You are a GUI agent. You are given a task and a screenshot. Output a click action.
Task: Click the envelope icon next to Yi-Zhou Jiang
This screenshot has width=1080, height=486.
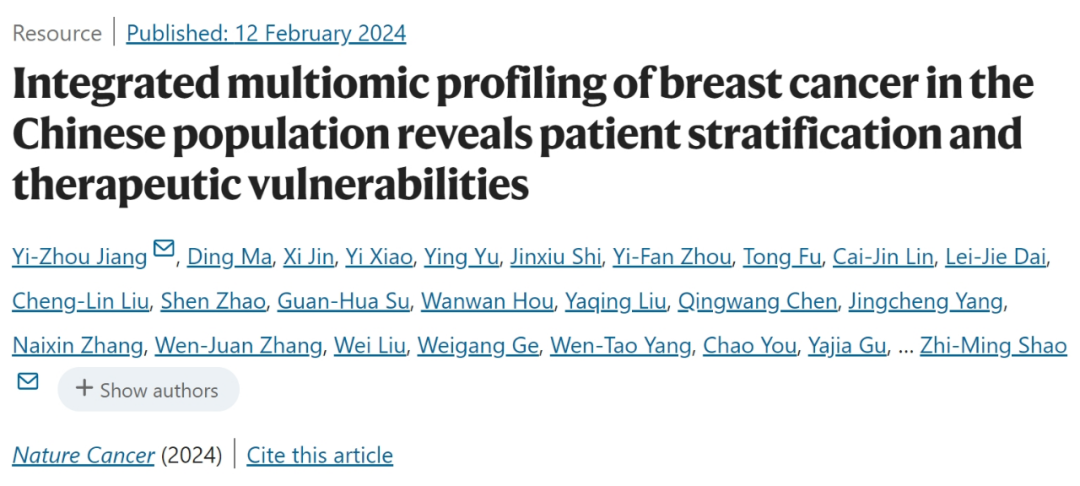163,249
